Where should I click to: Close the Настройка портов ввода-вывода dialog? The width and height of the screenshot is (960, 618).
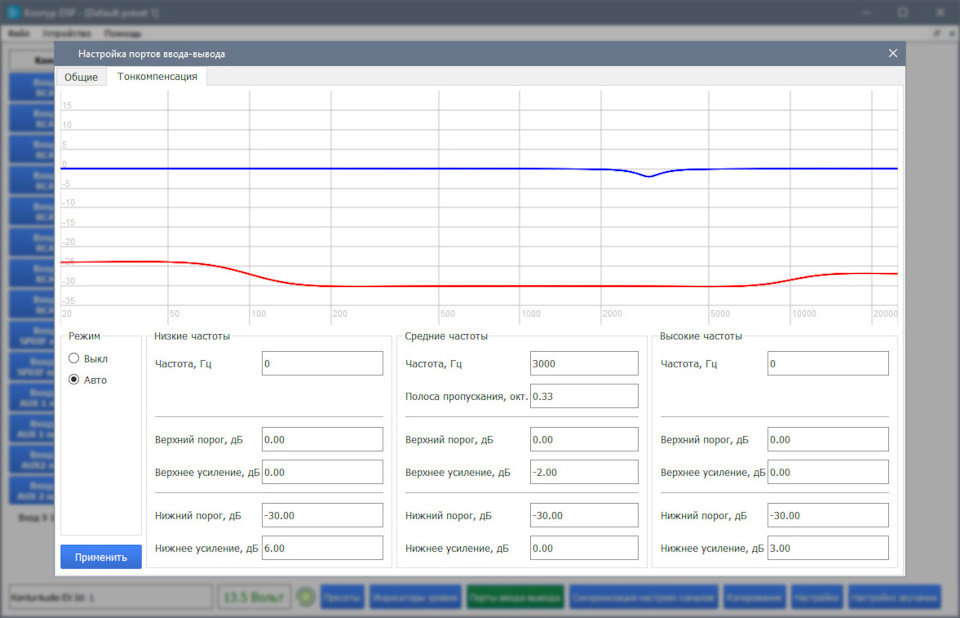[893, 53]
